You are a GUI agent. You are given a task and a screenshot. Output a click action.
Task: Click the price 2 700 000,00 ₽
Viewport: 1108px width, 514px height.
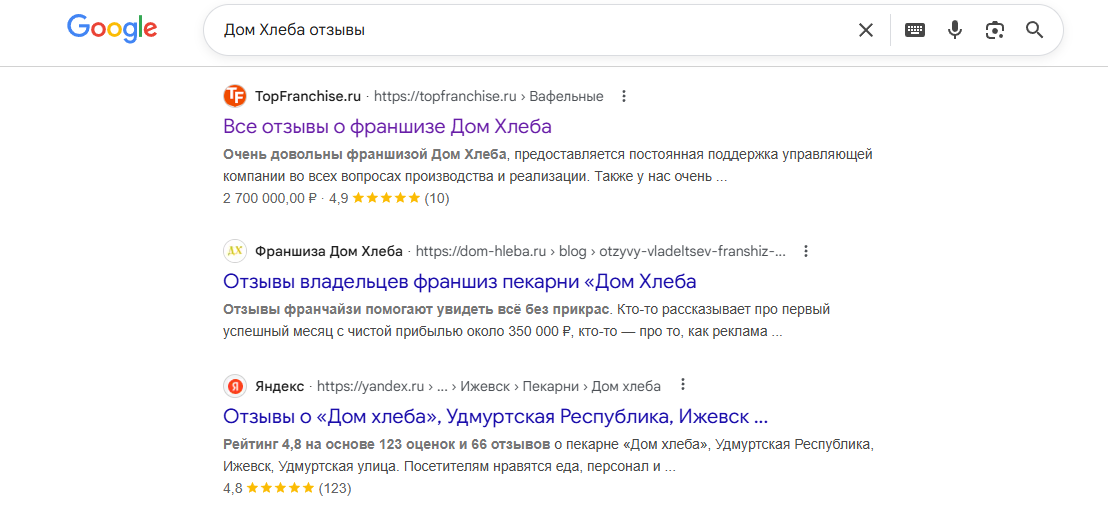[x=270, y=198]
